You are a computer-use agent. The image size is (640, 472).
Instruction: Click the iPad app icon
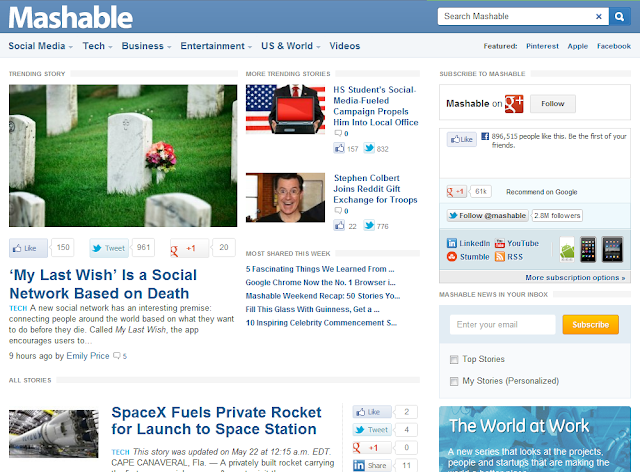tap(613, 249)
